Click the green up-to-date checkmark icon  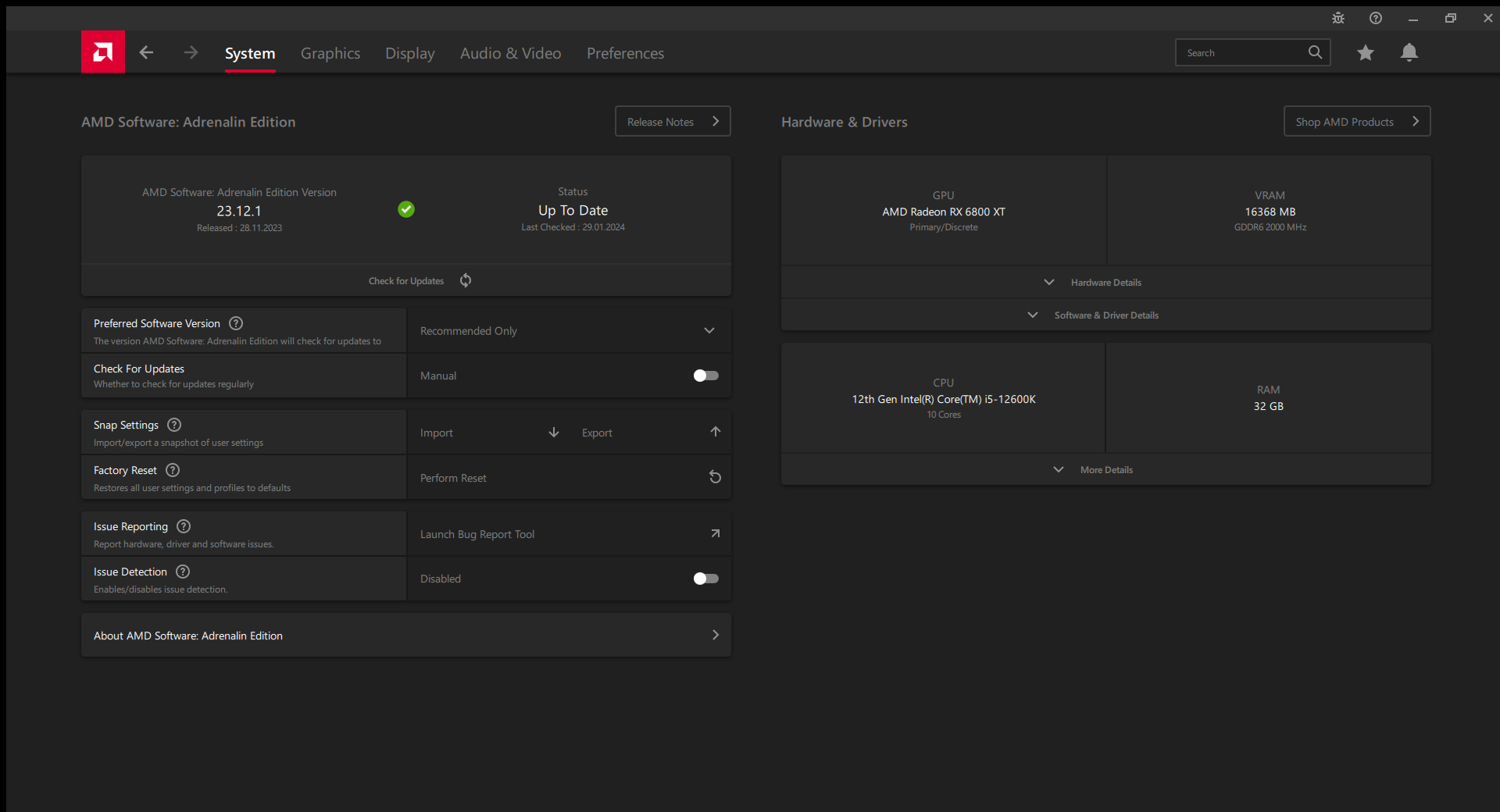pos(406,209)
